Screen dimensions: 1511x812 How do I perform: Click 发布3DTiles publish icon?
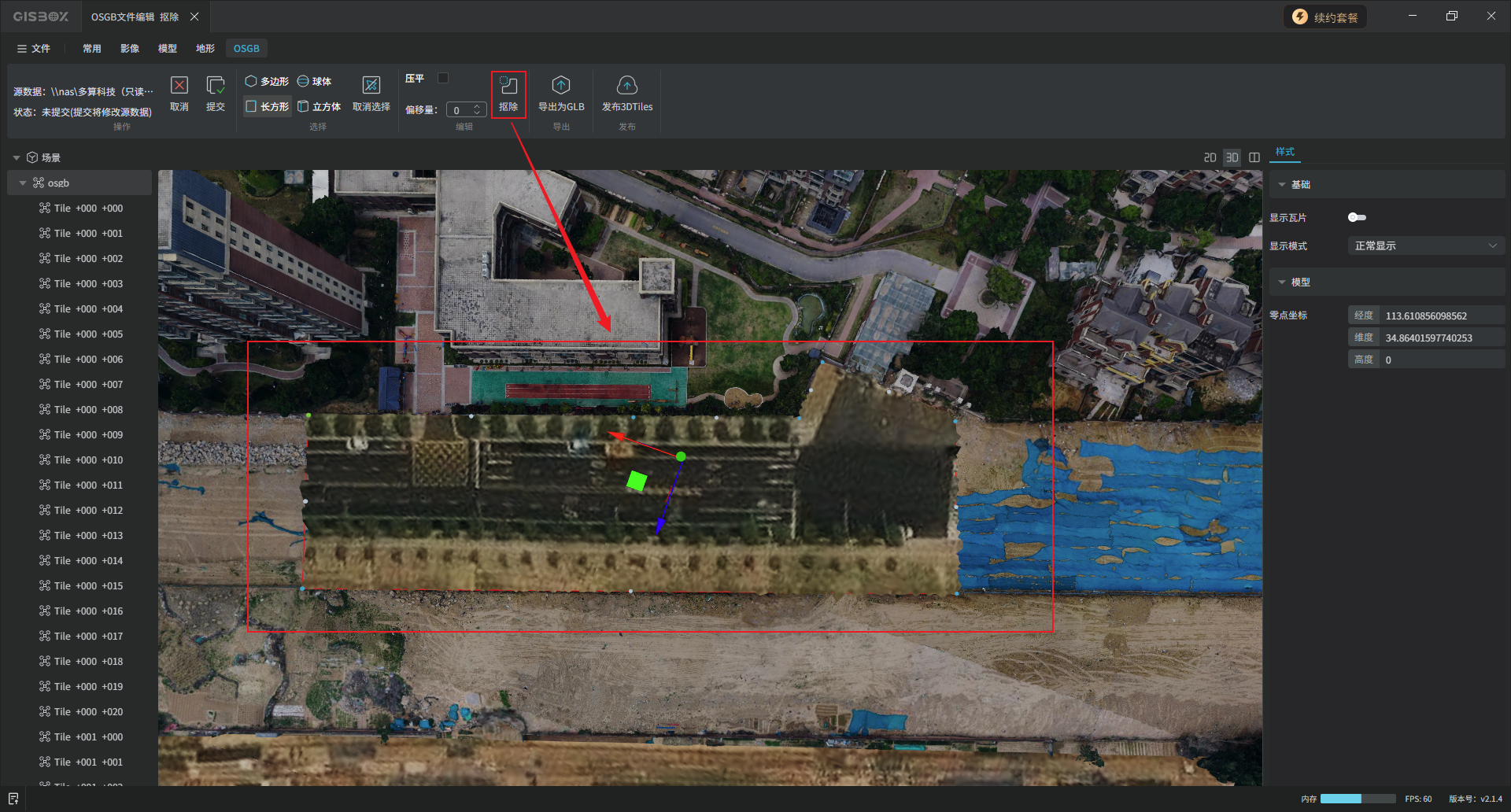627,87
